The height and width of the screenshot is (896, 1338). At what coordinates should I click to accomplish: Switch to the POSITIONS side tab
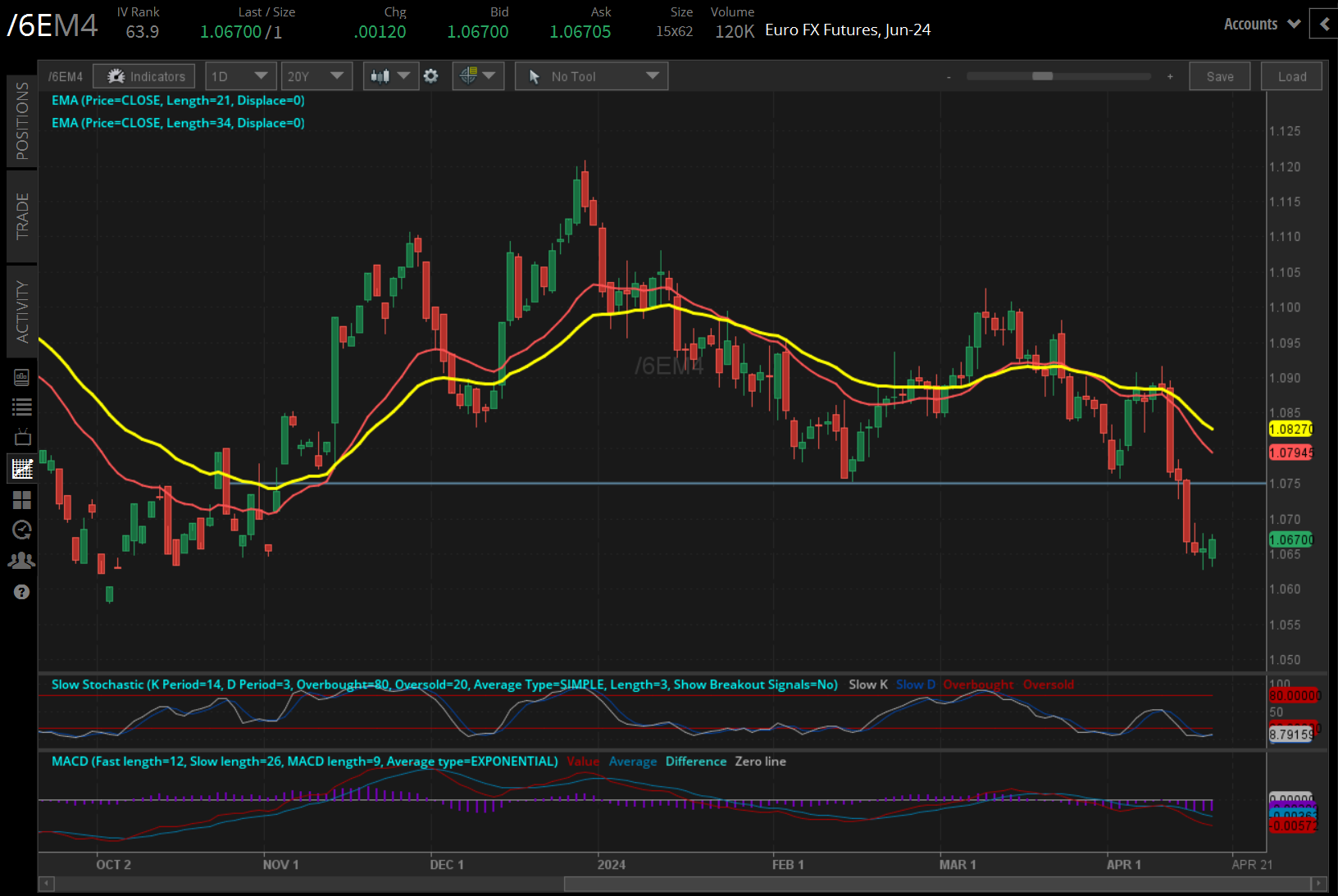(x=22, y=121)
